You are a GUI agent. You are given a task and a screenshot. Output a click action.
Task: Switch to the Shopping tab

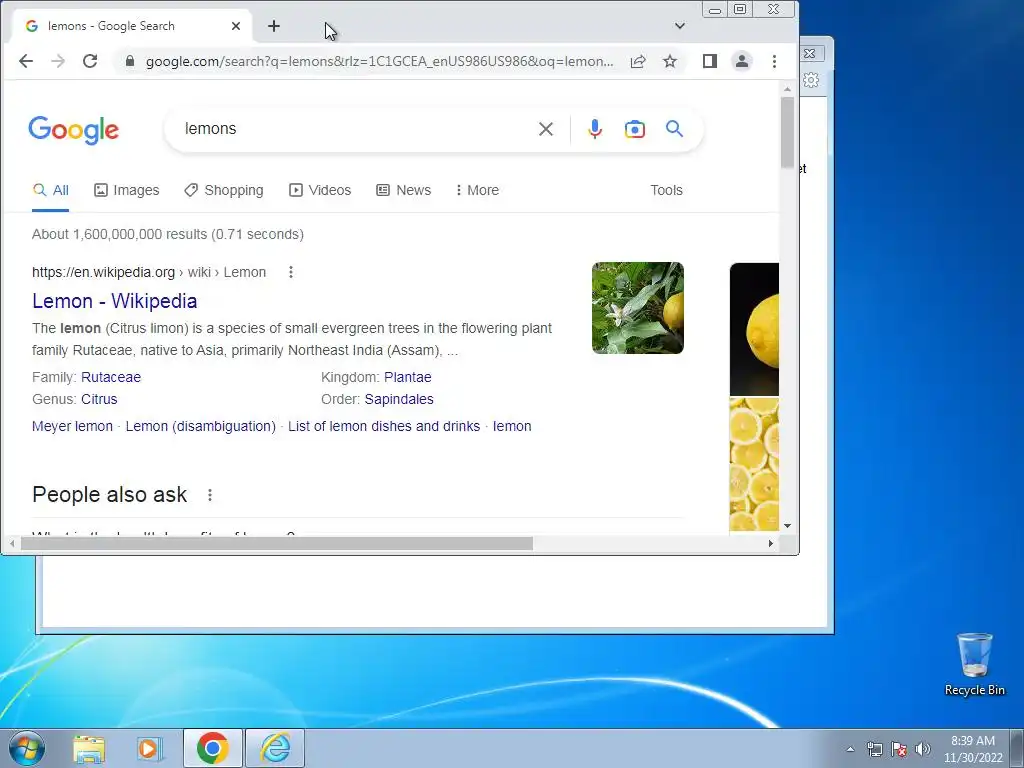coord(224,190)
